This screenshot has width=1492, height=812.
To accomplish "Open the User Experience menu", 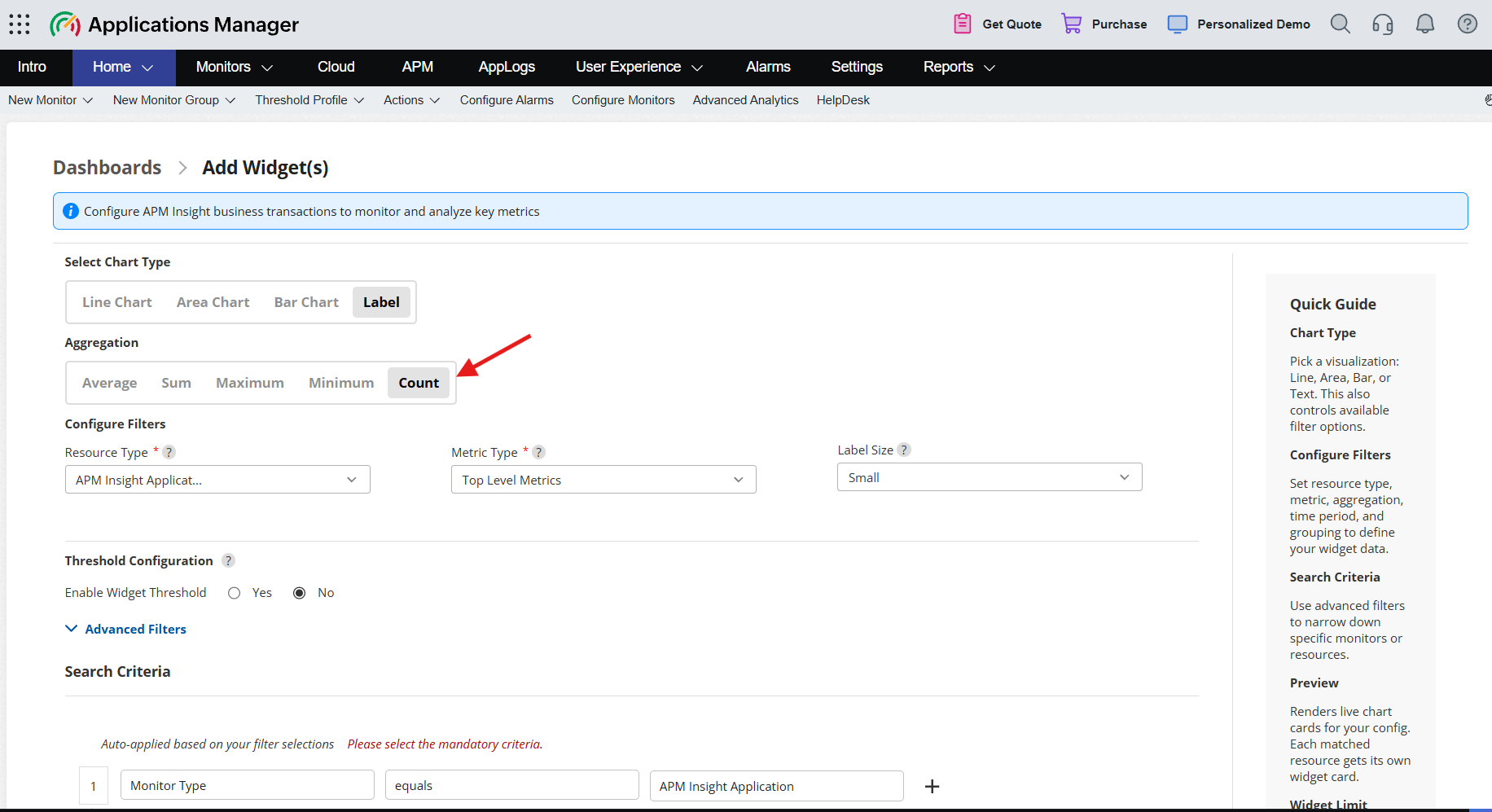I will coord(639,67).
